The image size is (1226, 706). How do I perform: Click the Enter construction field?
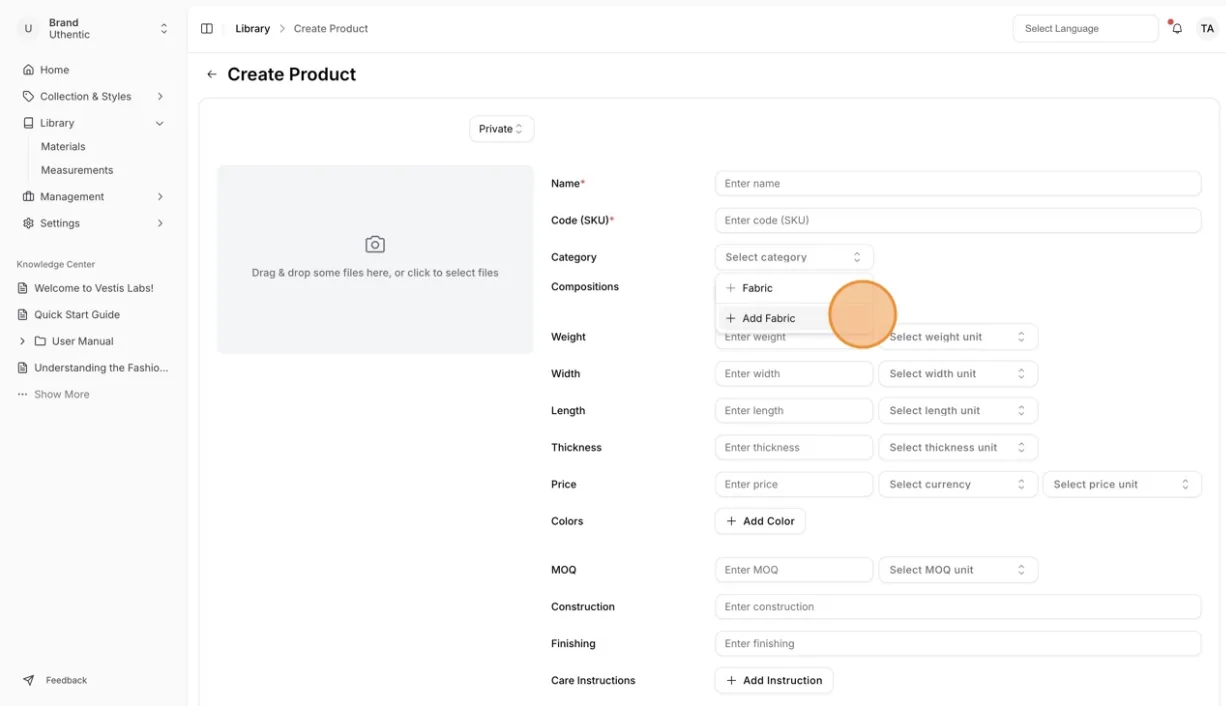[x=958, y=607]
